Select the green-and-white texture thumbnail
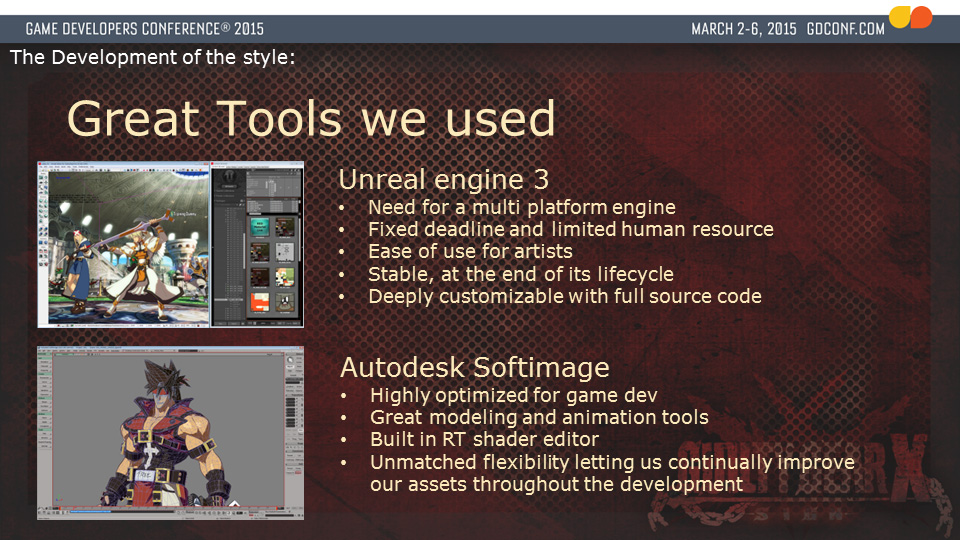The width and height of the screenshot is (960, 540). click(x=285, y=277)
